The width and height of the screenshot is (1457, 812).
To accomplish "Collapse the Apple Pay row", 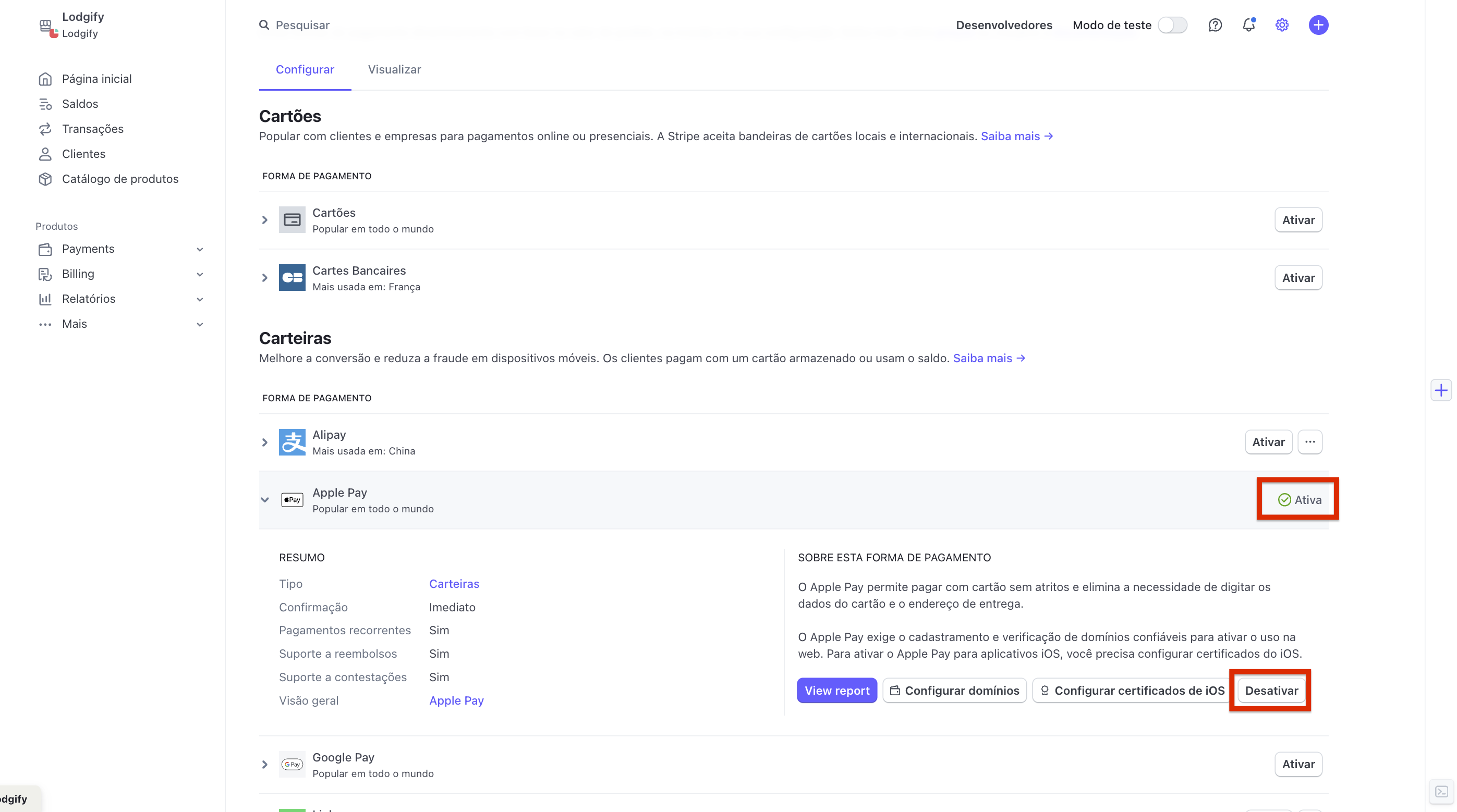I will click(x=265, y=500).
